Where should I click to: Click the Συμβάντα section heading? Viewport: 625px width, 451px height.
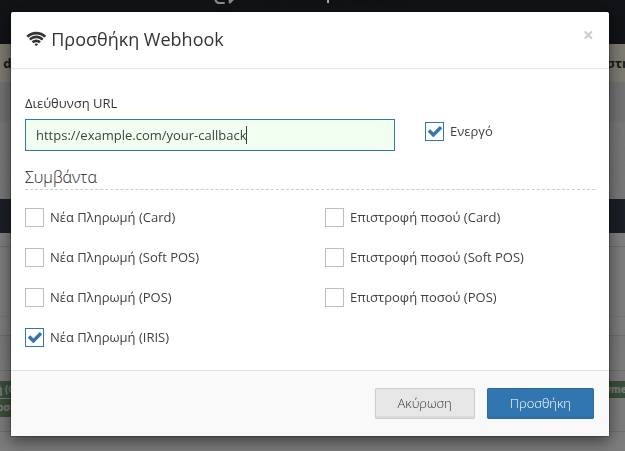(x=61, y=178)
